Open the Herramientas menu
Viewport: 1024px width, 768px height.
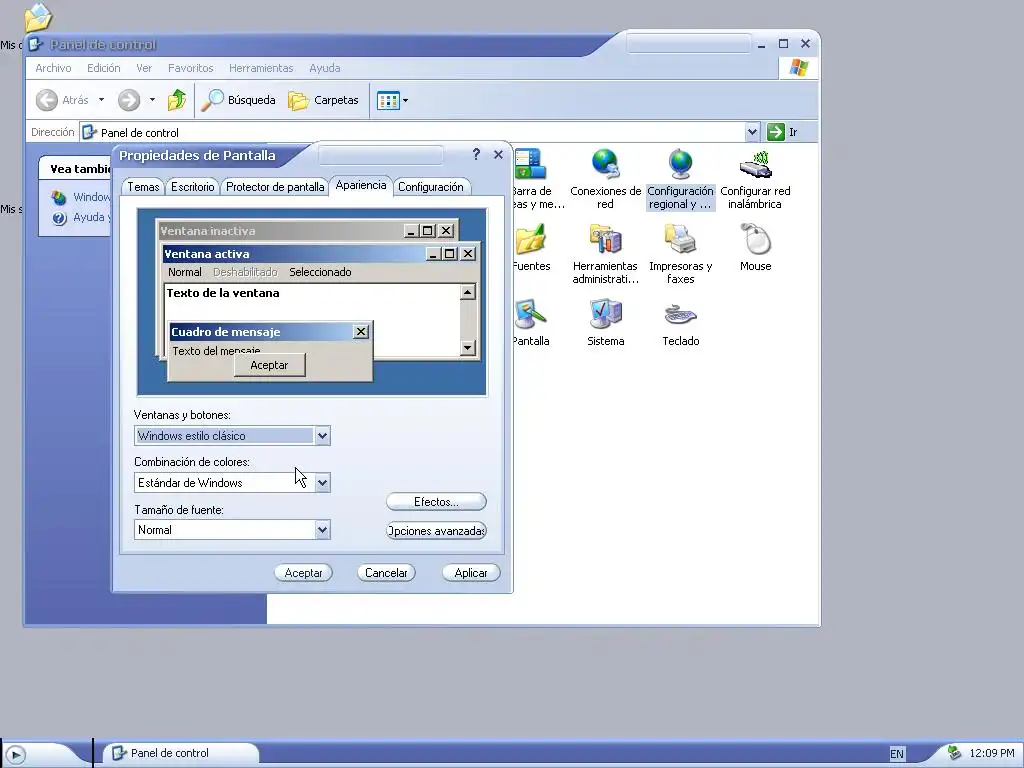pos(261,68)
